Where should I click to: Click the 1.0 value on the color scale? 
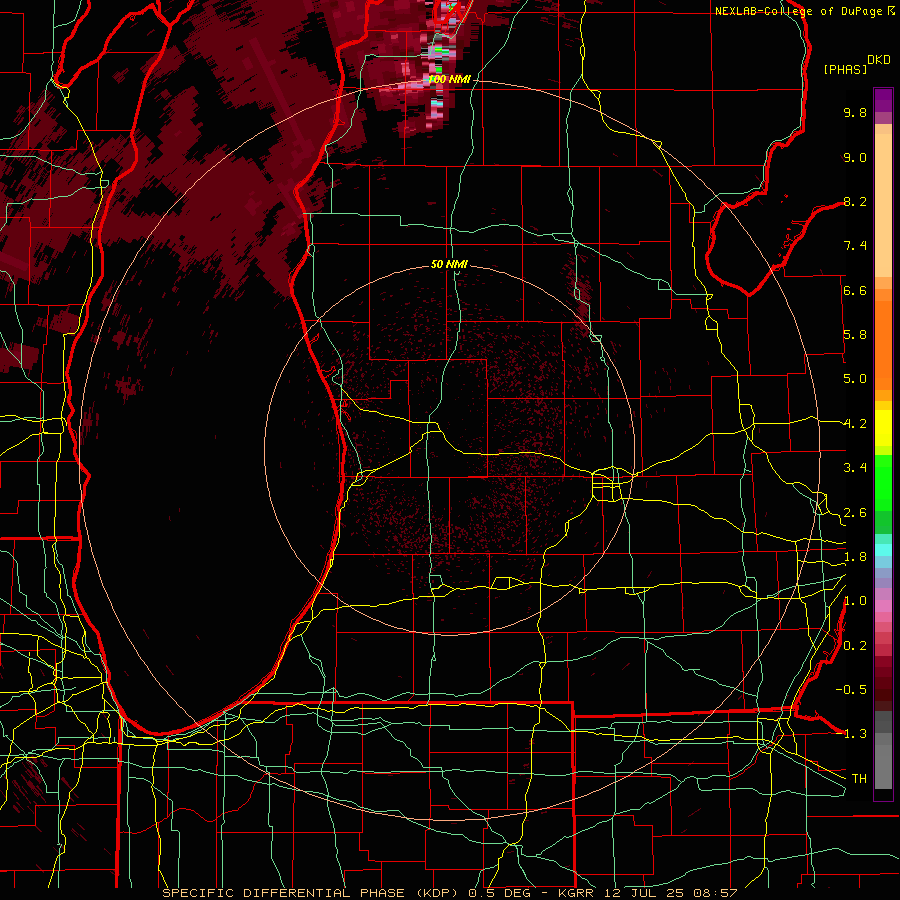pyautogui.click(x=855, y=601)
